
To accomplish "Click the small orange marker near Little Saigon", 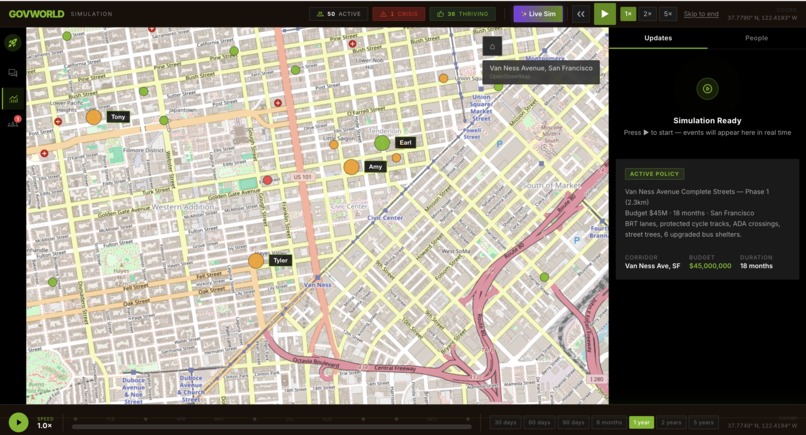I will [334, 144].
